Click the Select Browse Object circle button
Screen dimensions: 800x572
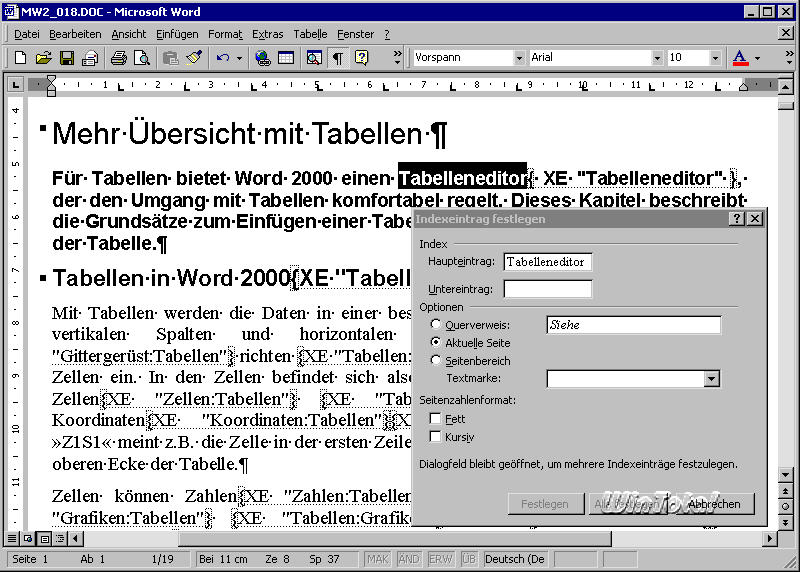coord(786,507)
